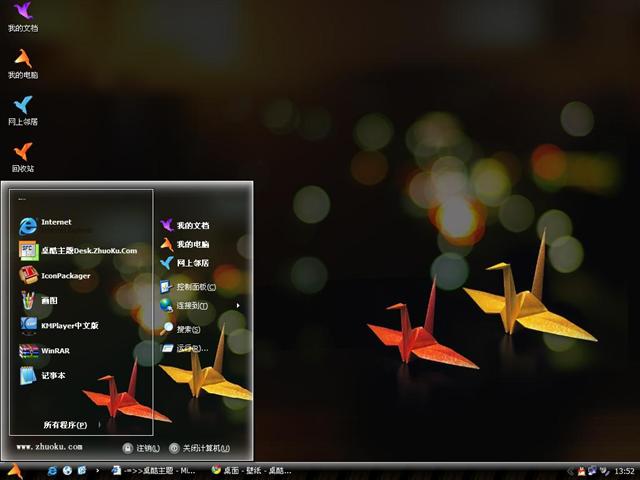Image resolution: width=640 pixels, height=480 pixels.
Task: Open 我的电脑 in the Start menu right column
Action: point(185,244)
